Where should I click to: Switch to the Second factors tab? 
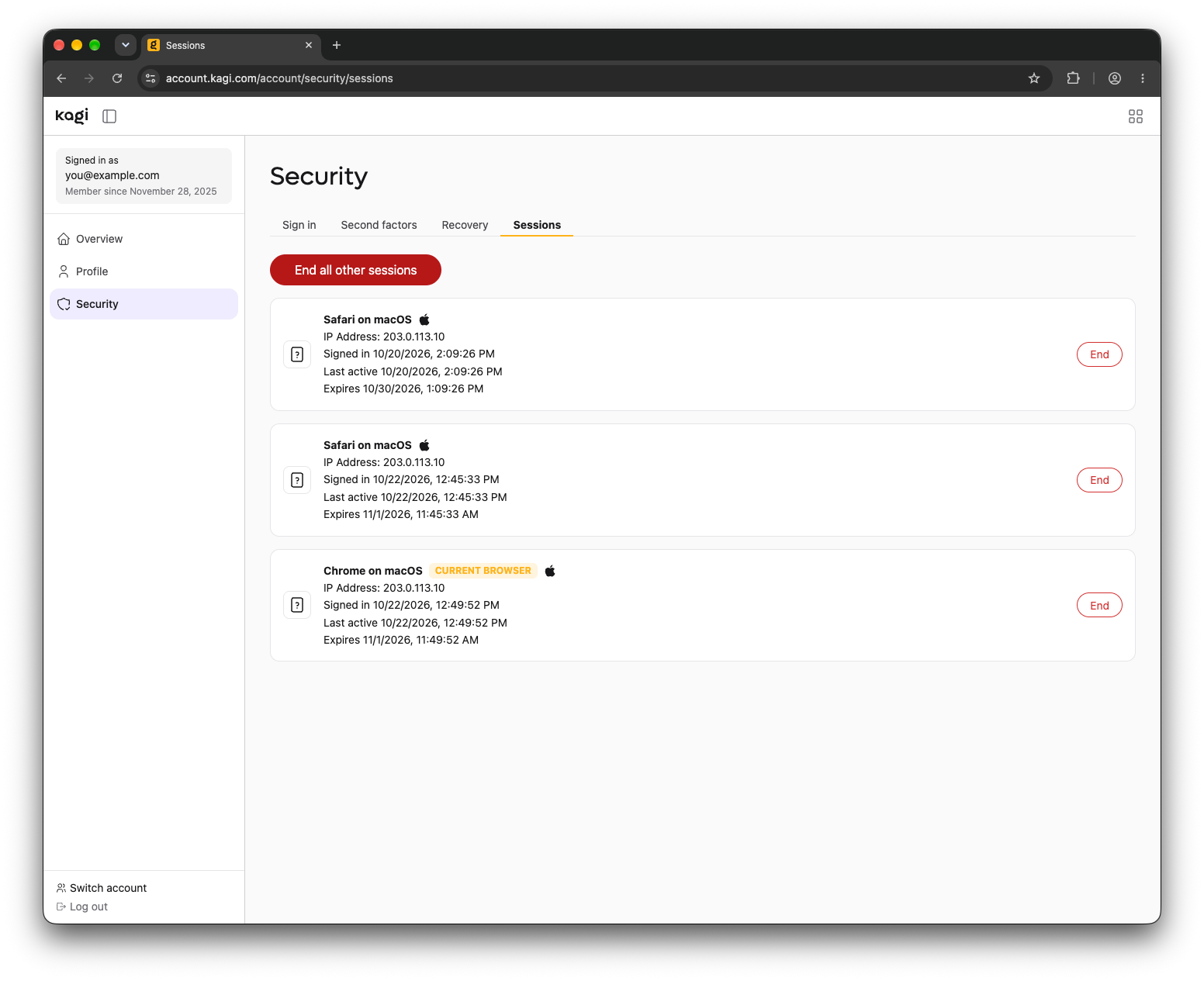coord(379,225)
